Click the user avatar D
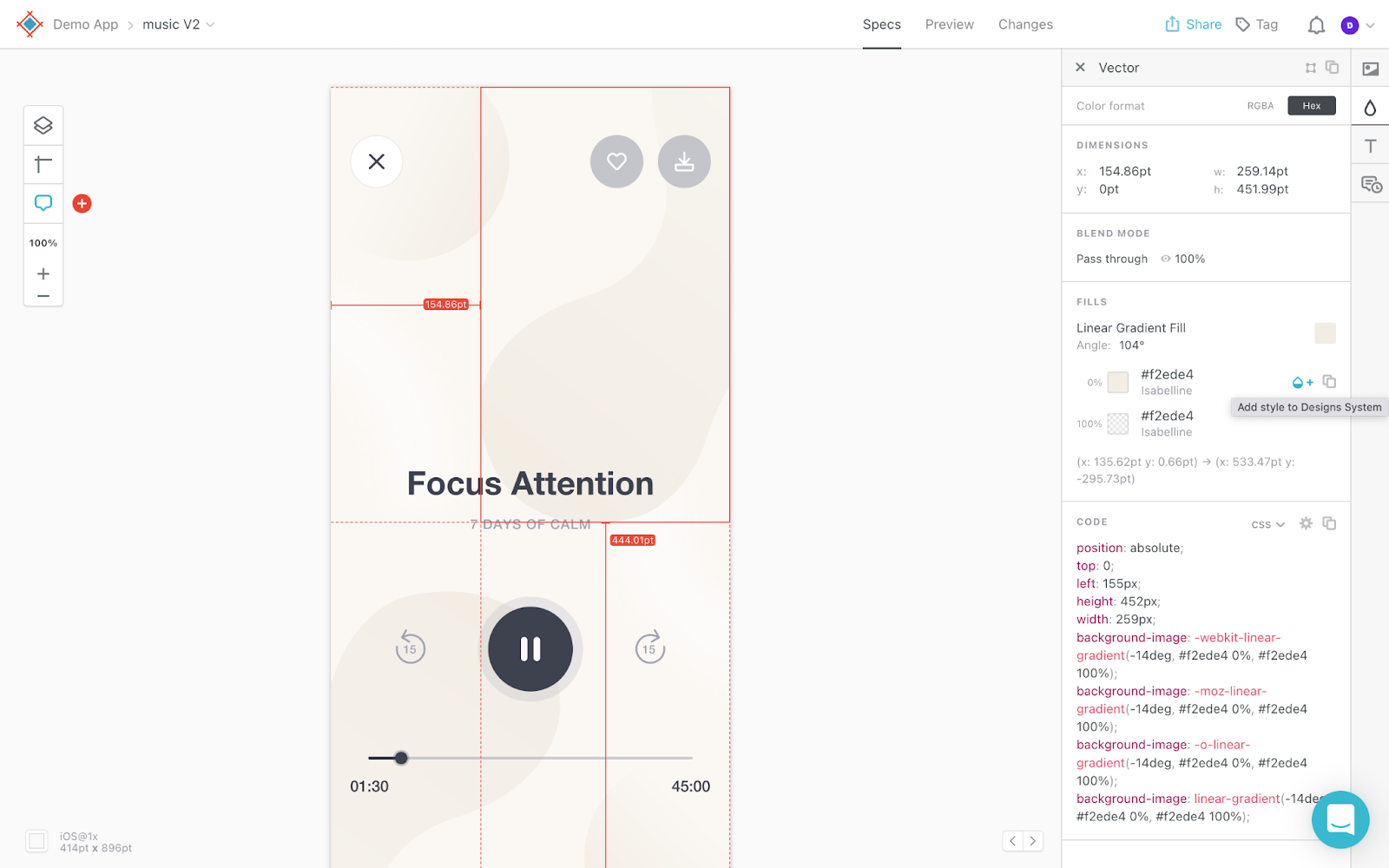Screen dimensions: 1389x868 1349,25
